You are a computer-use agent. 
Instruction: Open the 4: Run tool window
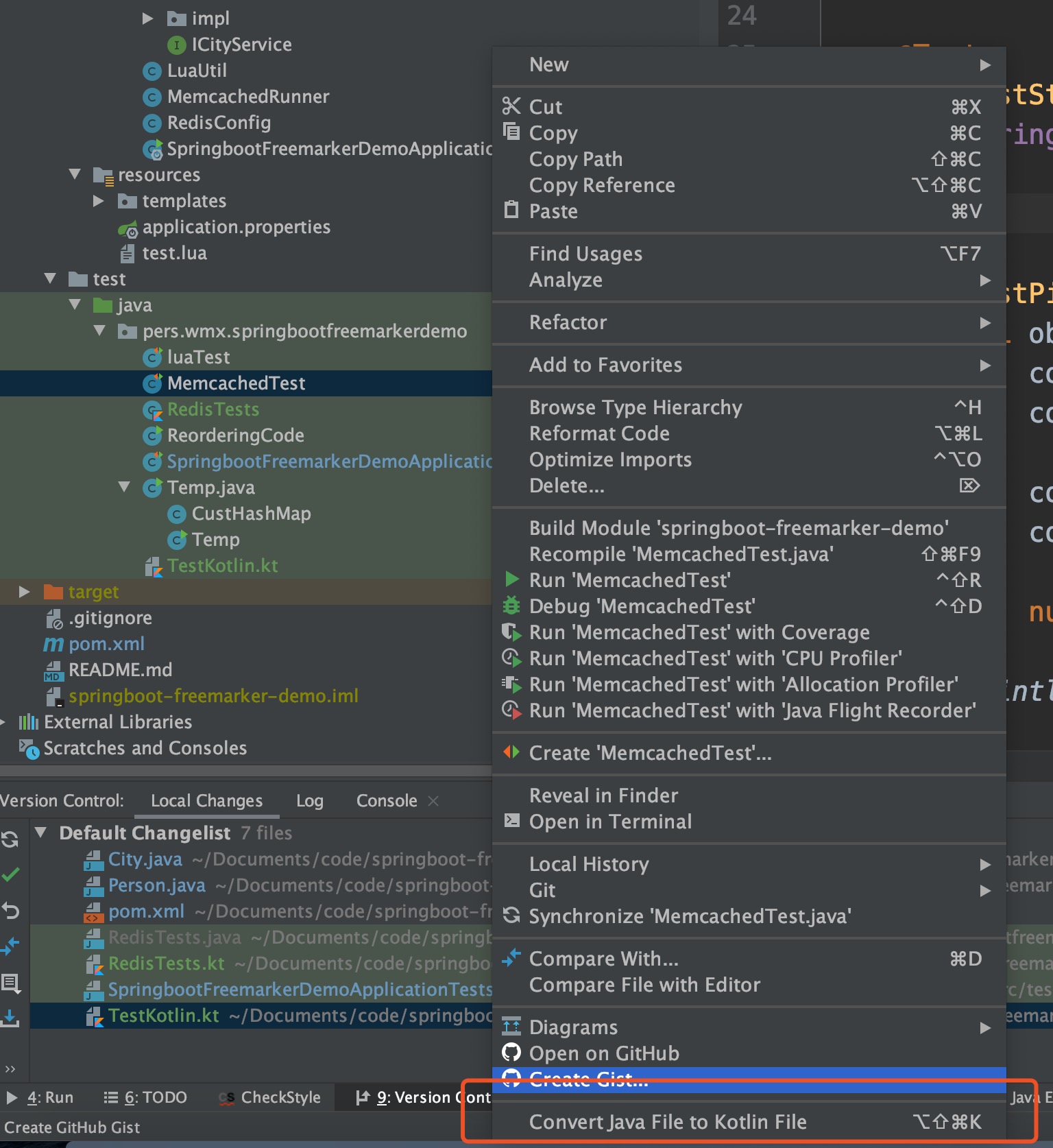click(x=40, y=1097)
